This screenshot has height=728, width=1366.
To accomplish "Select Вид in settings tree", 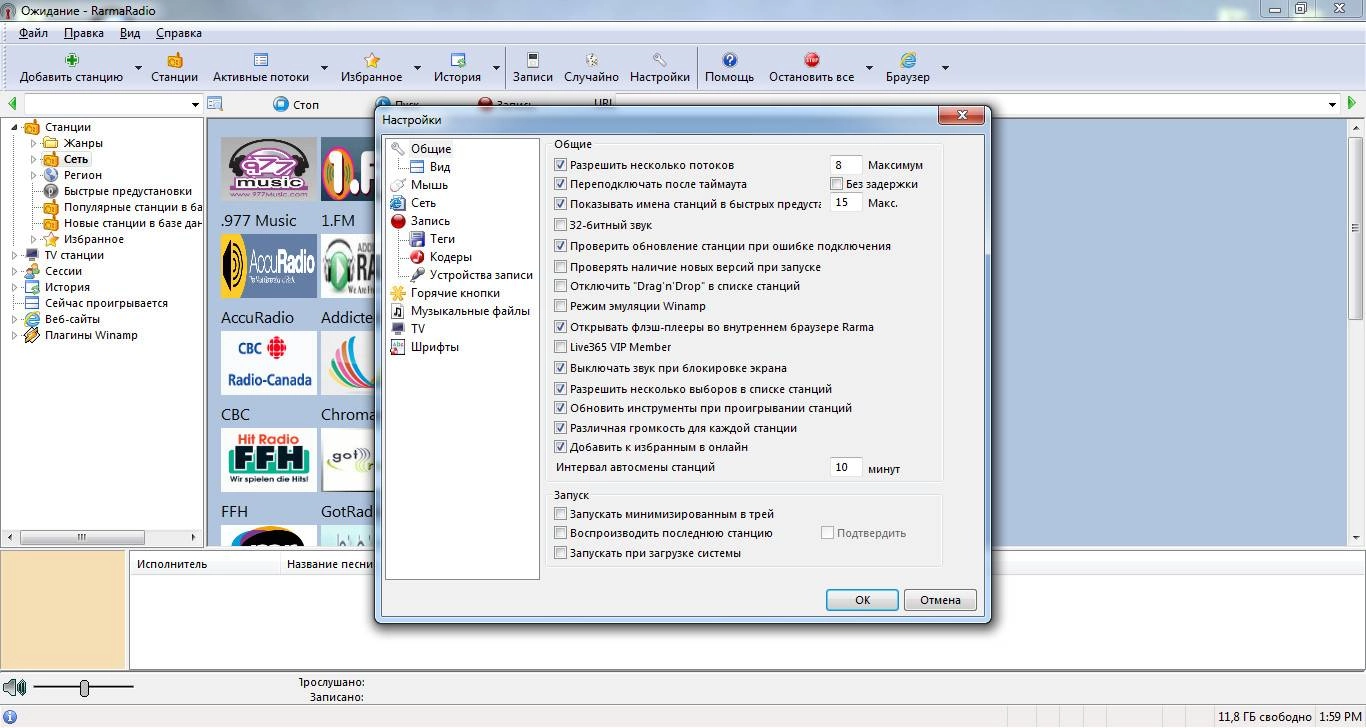I will point(440,167).
